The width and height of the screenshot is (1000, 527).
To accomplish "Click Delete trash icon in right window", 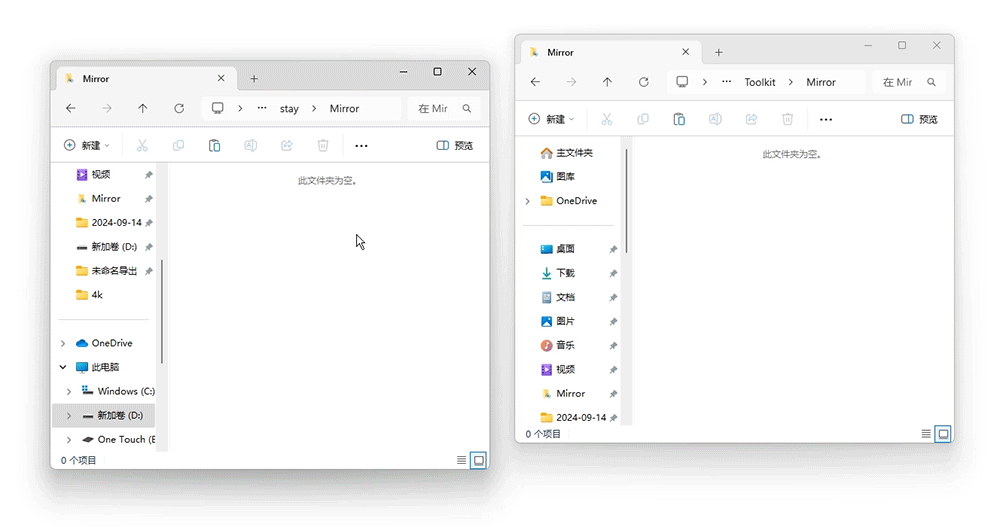I will [788, 119].
